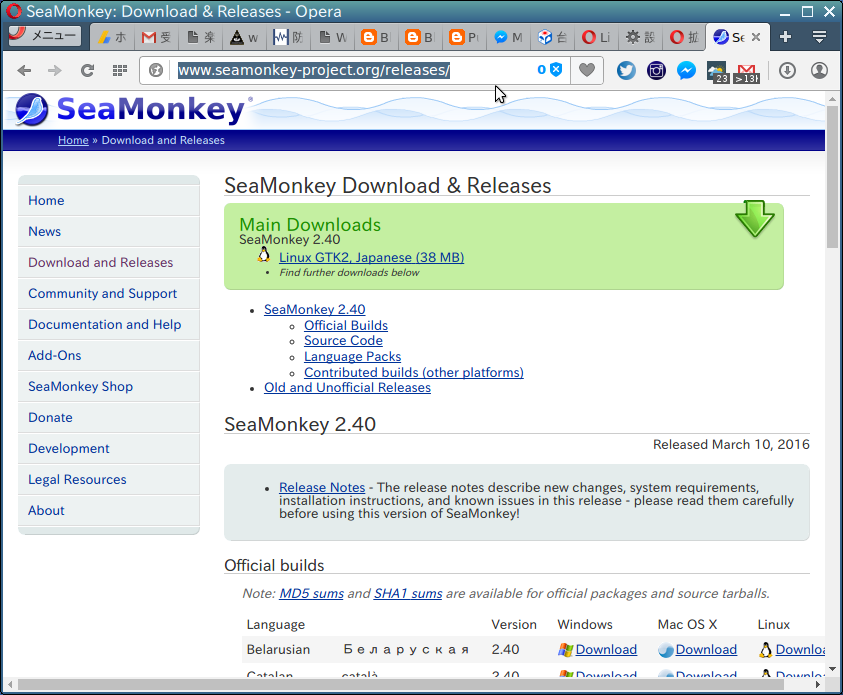Viewport: 843px width, 695px height.
Task: Open Old and Unofficial Releases link
Action: coord(347,388)
